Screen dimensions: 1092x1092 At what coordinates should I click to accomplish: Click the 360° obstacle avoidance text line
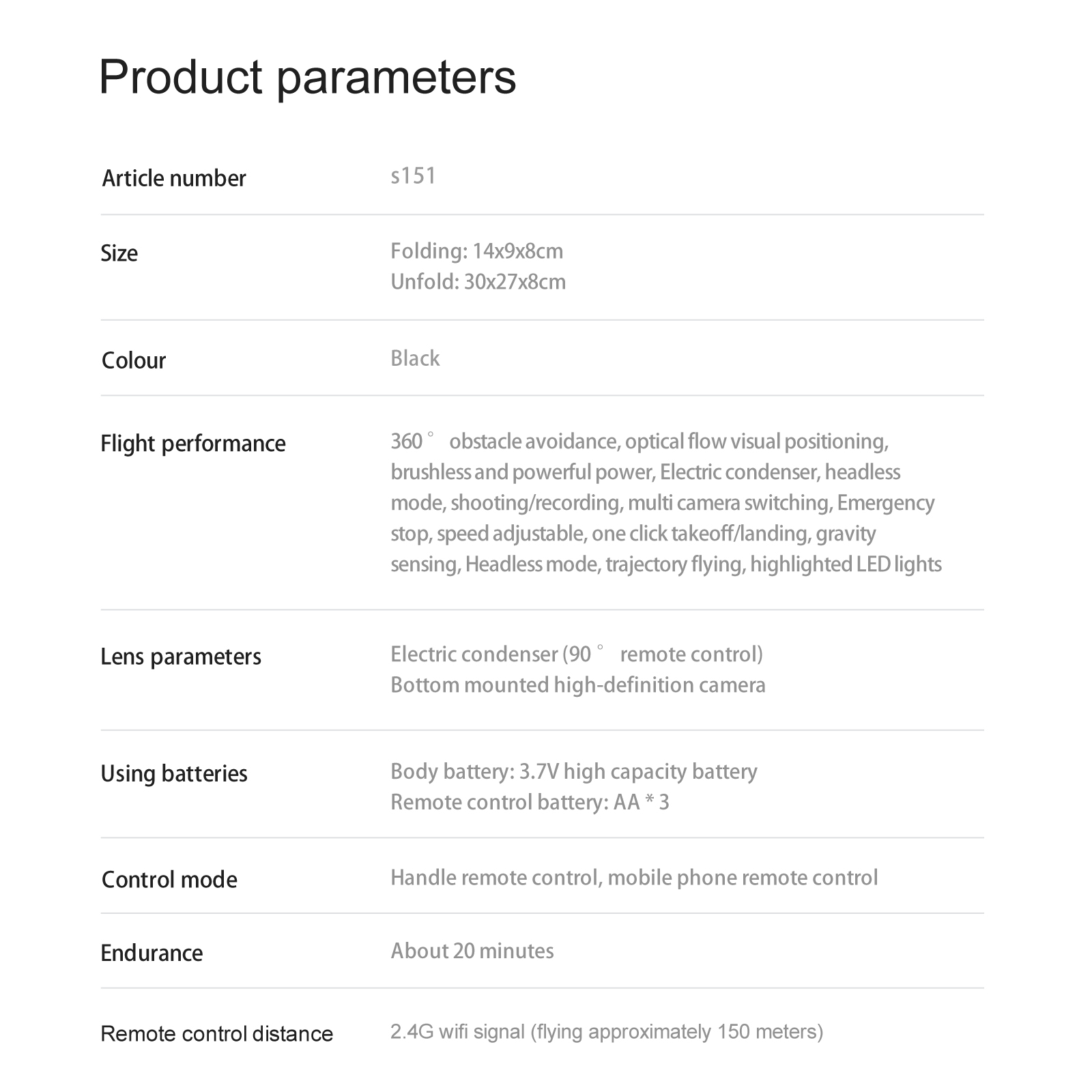639,442
